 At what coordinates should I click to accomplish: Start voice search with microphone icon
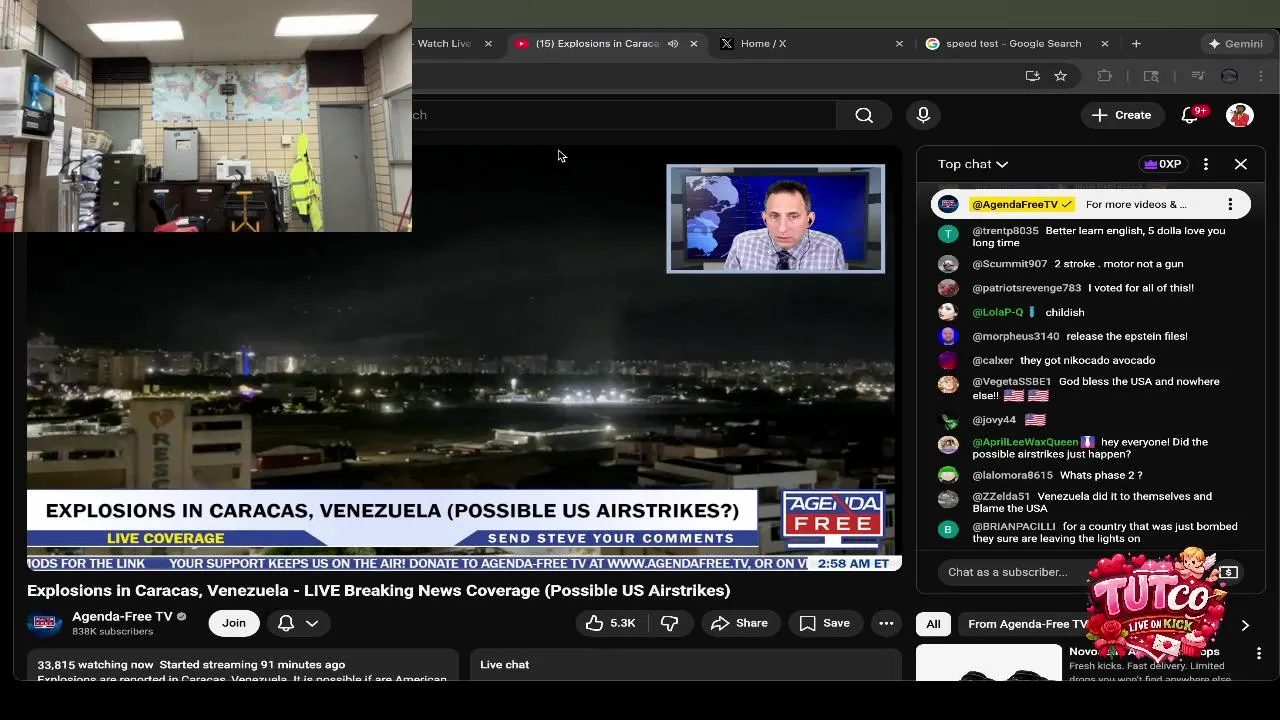coord(923,115)
